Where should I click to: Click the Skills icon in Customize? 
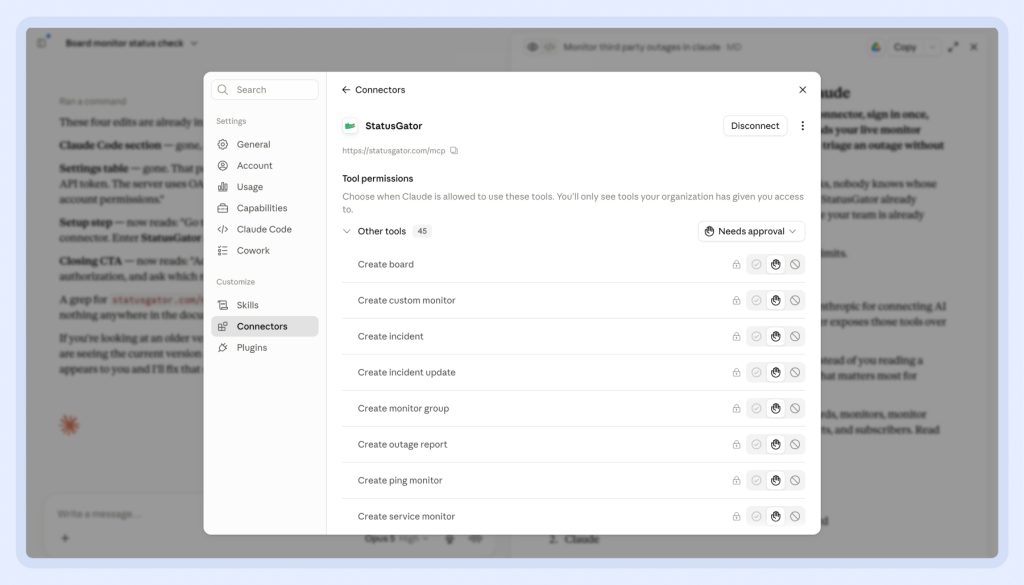pos(223,305)
